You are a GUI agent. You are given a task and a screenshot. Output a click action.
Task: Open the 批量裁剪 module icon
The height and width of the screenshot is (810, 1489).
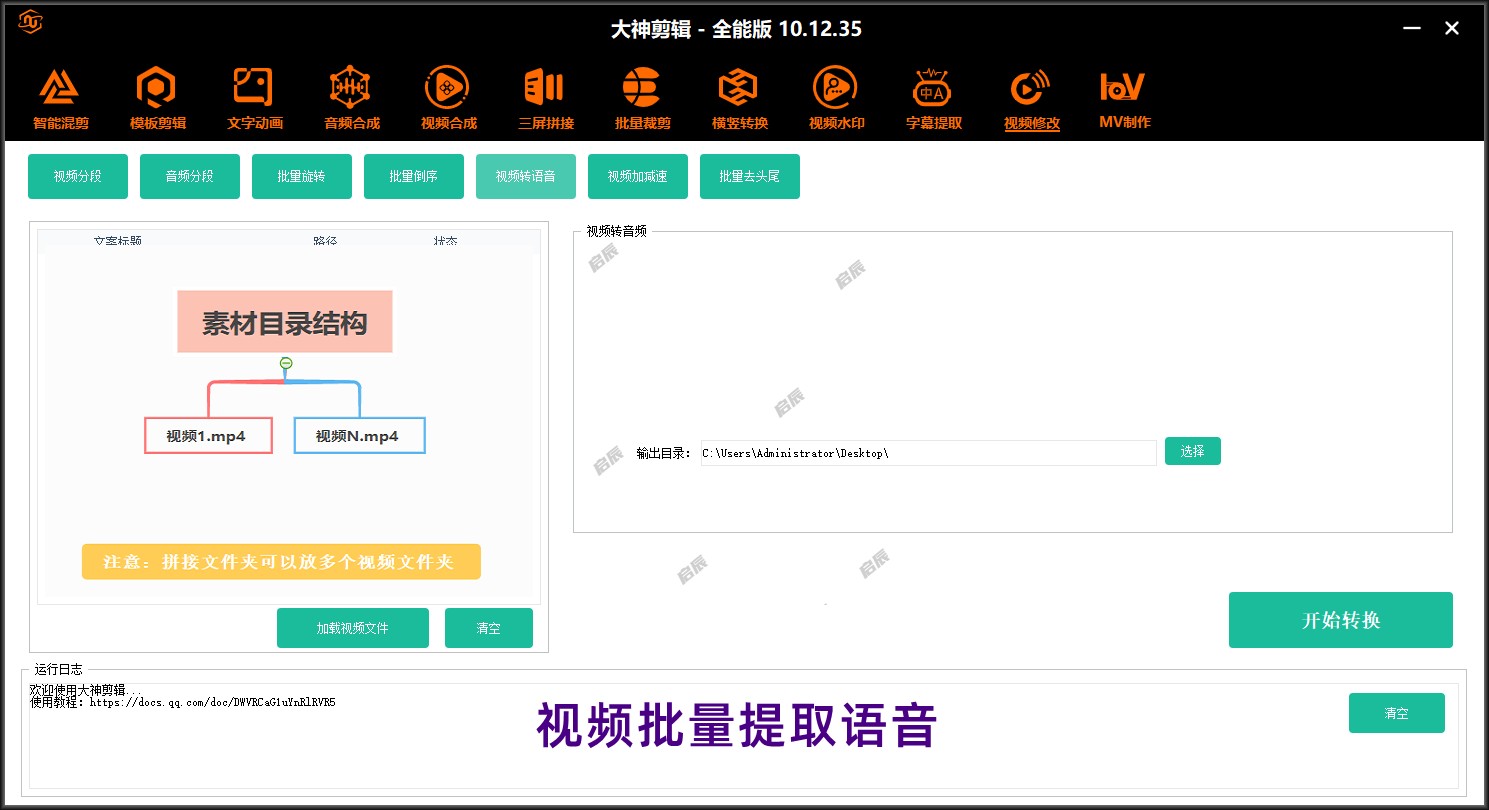tap(642, 99)
